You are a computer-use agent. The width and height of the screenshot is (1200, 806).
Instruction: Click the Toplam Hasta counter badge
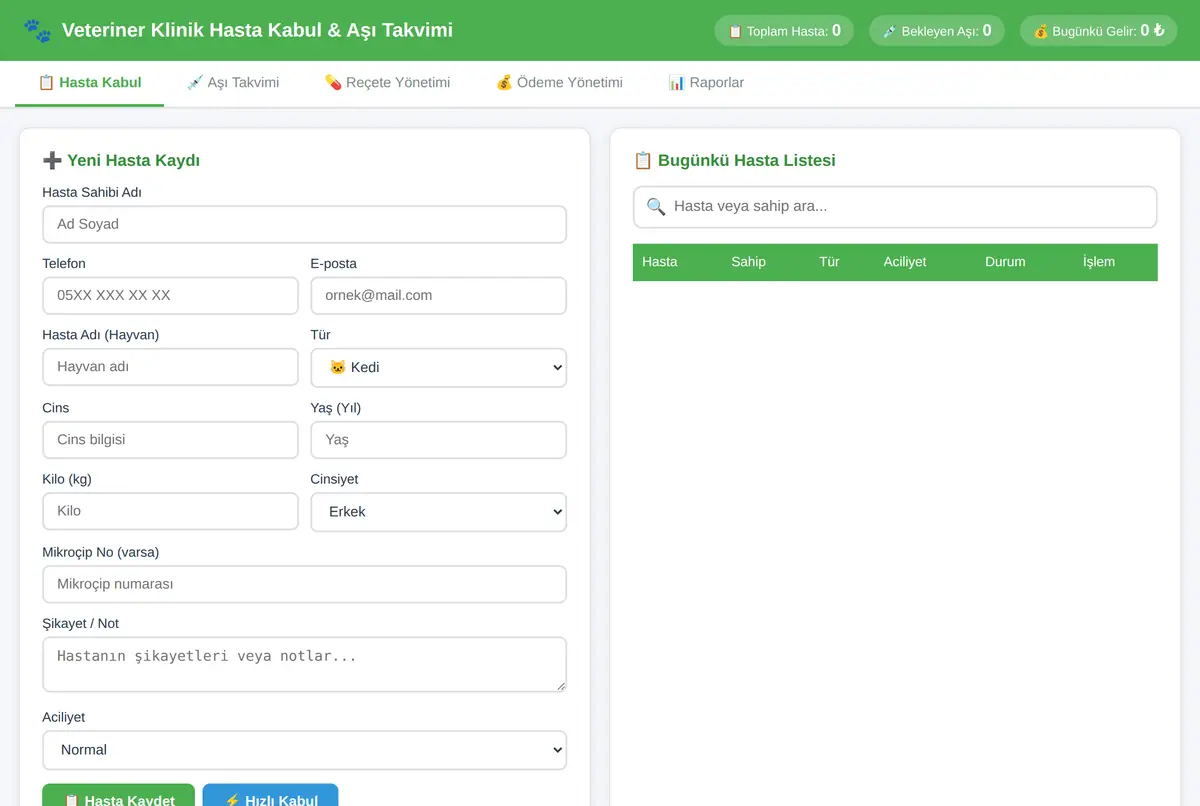tap(784, 31)
